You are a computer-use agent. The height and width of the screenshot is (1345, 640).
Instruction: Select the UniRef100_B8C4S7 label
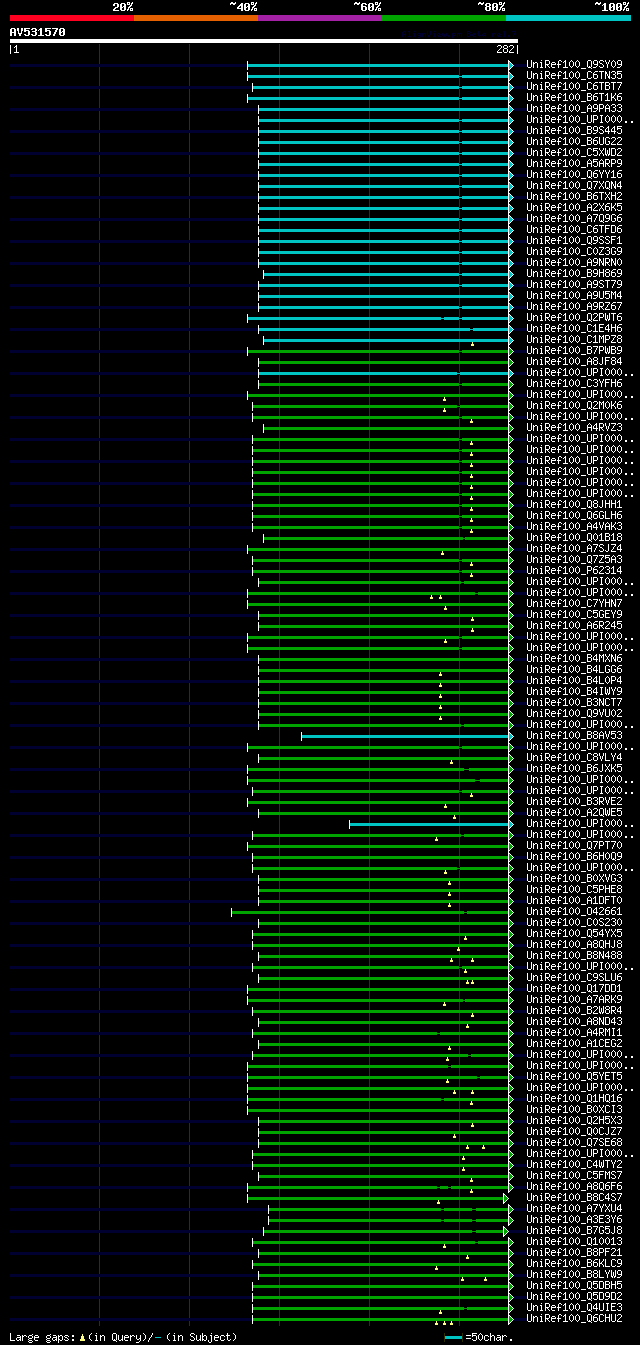pos(574,1197)
